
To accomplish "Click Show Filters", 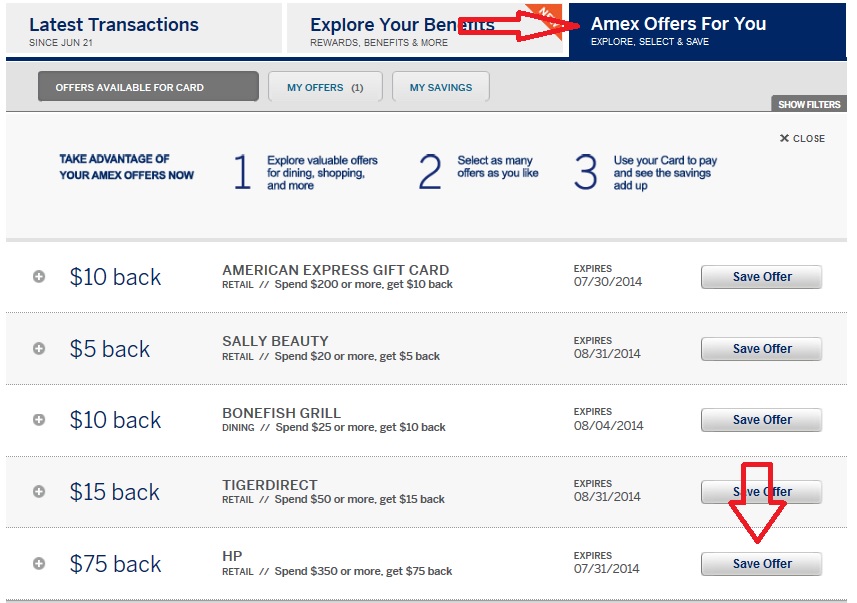I will coord(809,104).
